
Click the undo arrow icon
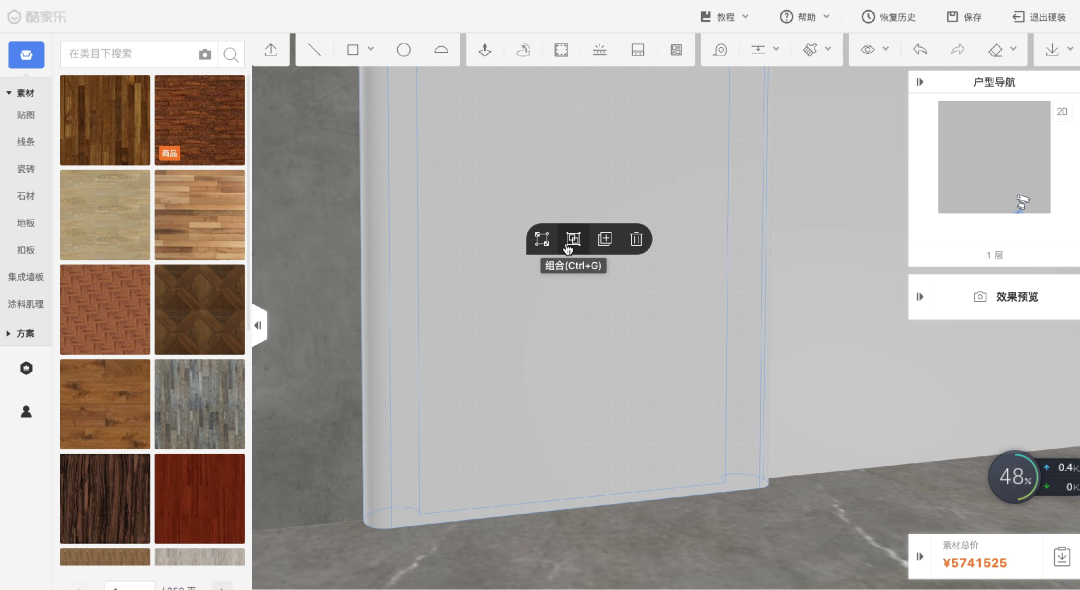coord(920,50)
